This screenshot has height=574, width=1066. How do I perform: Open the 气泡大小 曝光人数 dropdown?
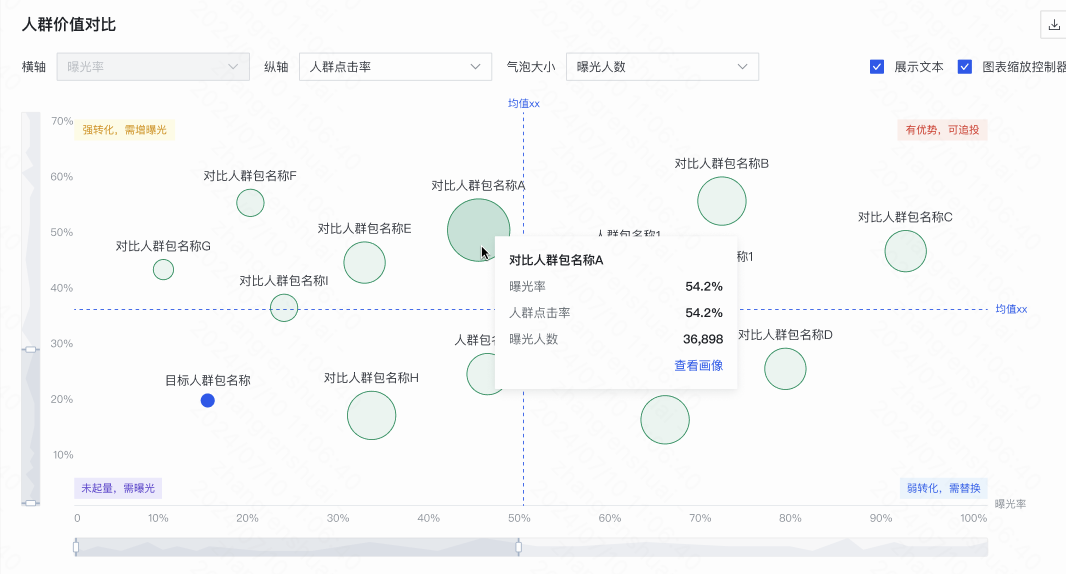click(662, 67)
